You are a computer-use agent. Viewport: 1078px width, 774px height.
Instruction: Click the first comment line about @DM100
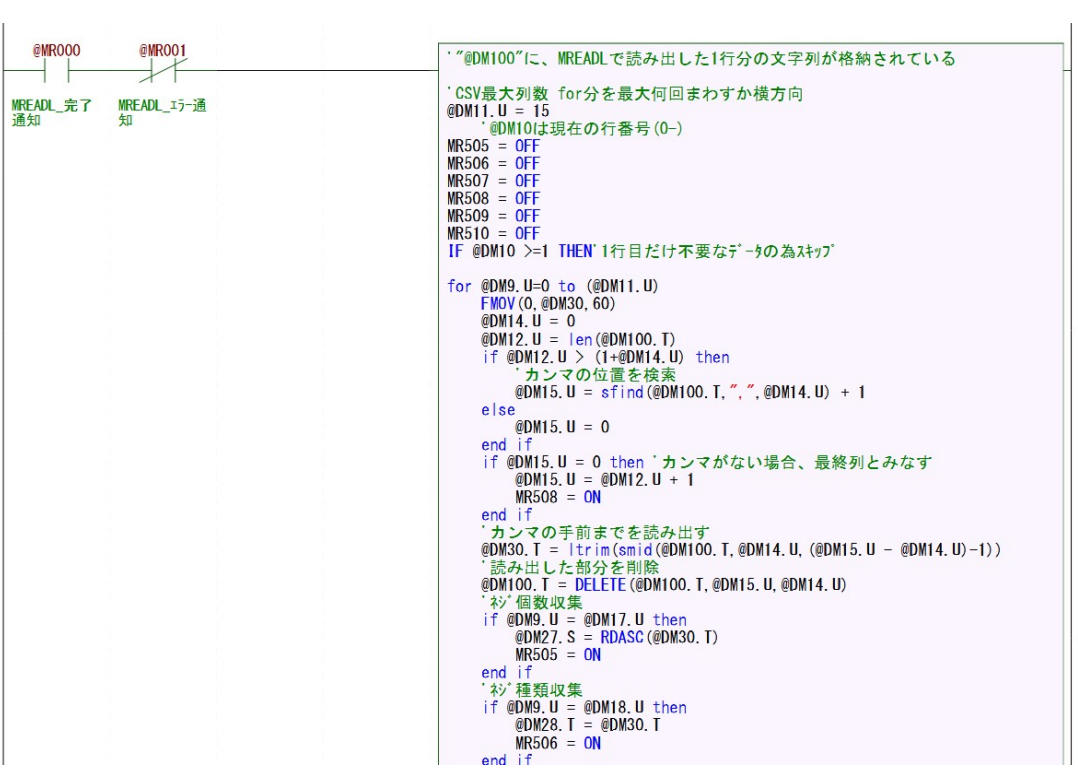click(x=700, y=59)
